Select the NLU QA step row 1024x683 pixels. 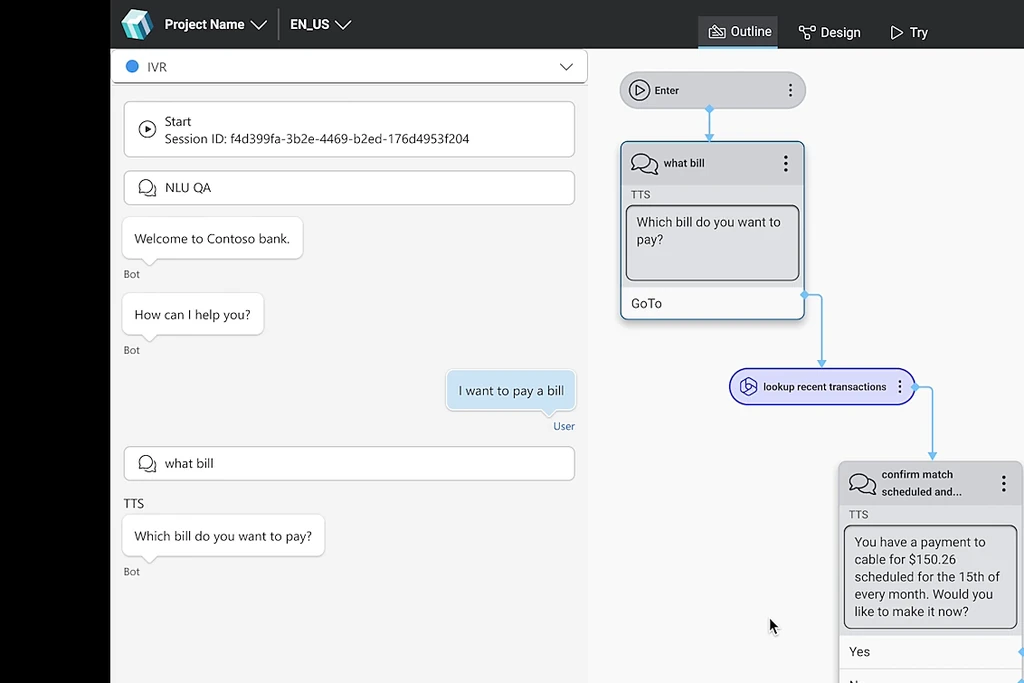[349, 188]
